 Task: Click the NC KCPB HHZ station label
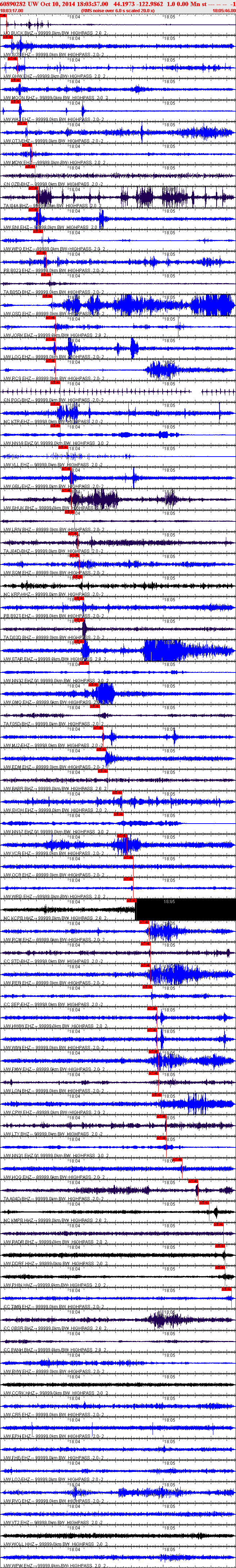[x=18, y=919]
